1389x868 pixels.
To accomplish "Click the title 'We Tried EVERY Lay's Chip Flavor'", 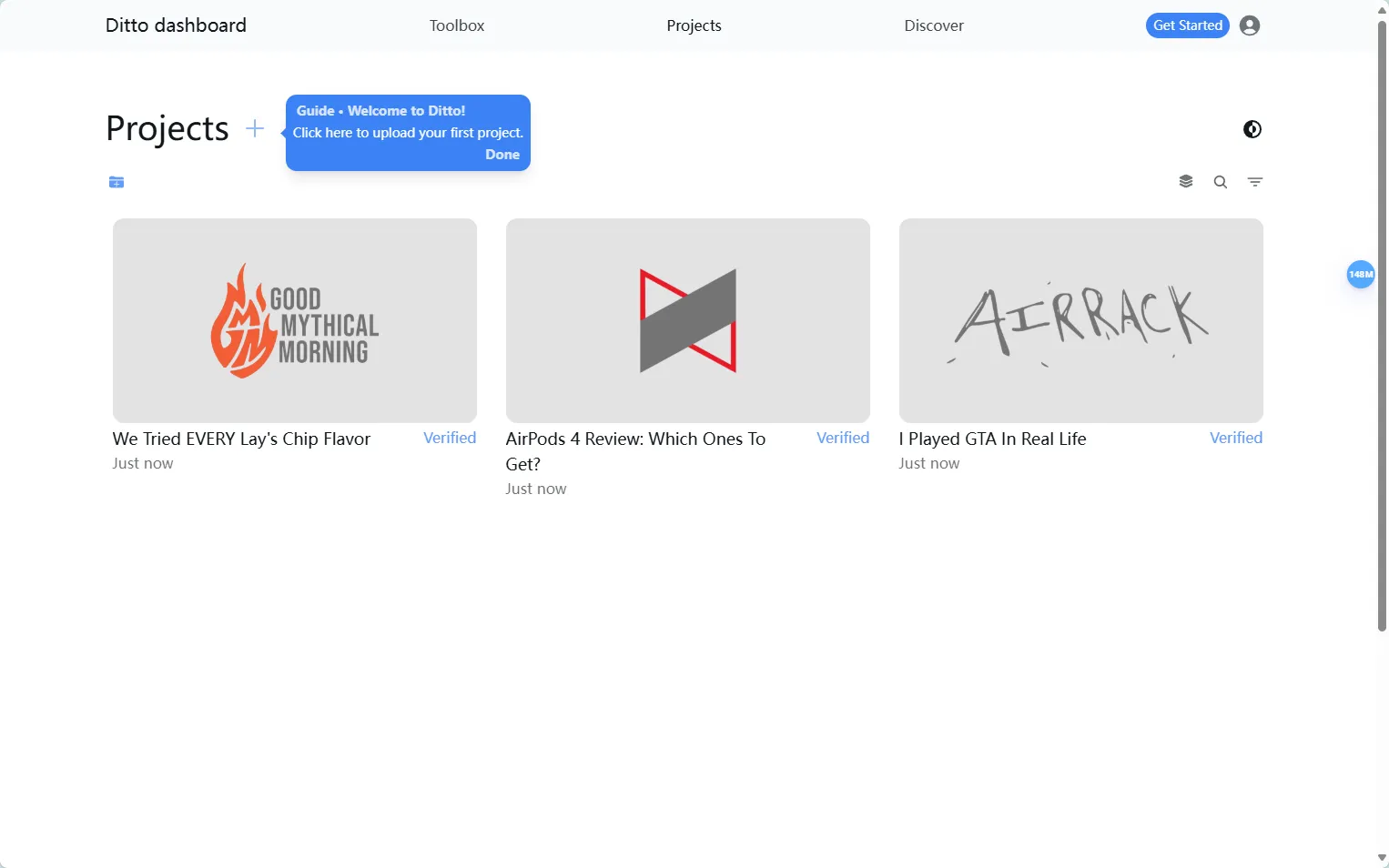I will [242, 439].
